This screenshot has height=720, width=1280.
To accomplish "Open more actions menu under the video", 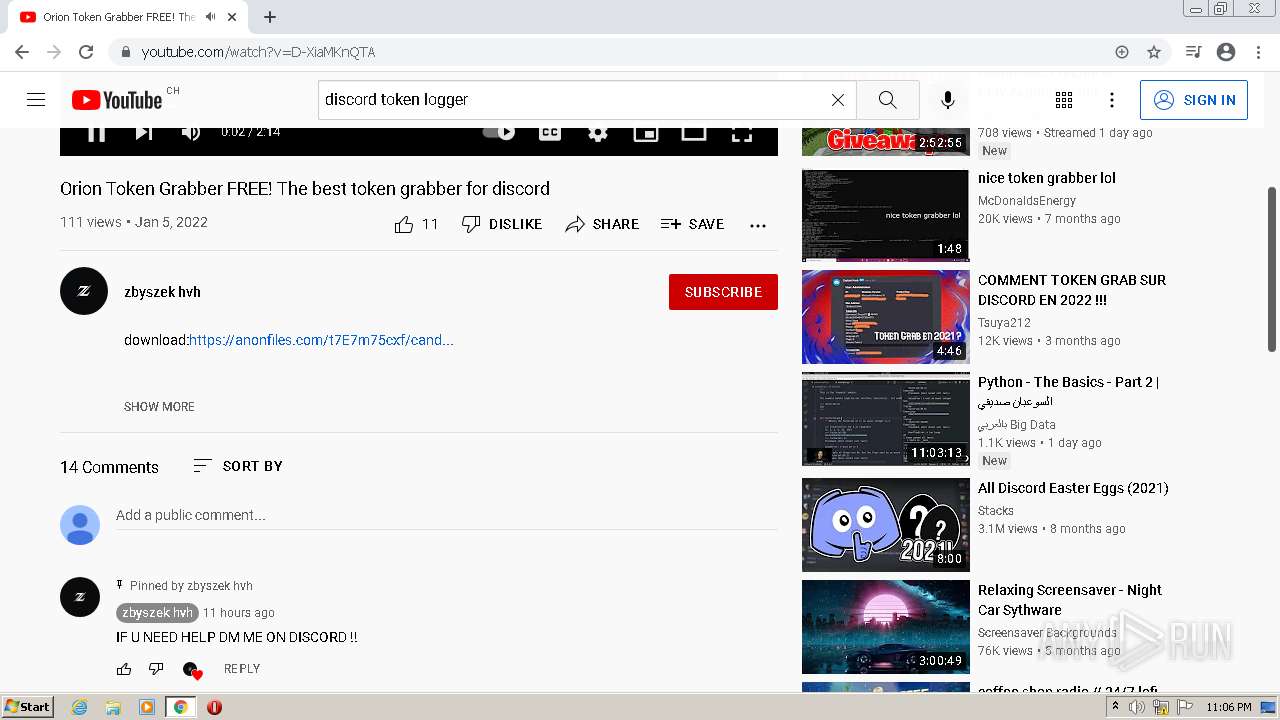I will click(x=758, y=225).
